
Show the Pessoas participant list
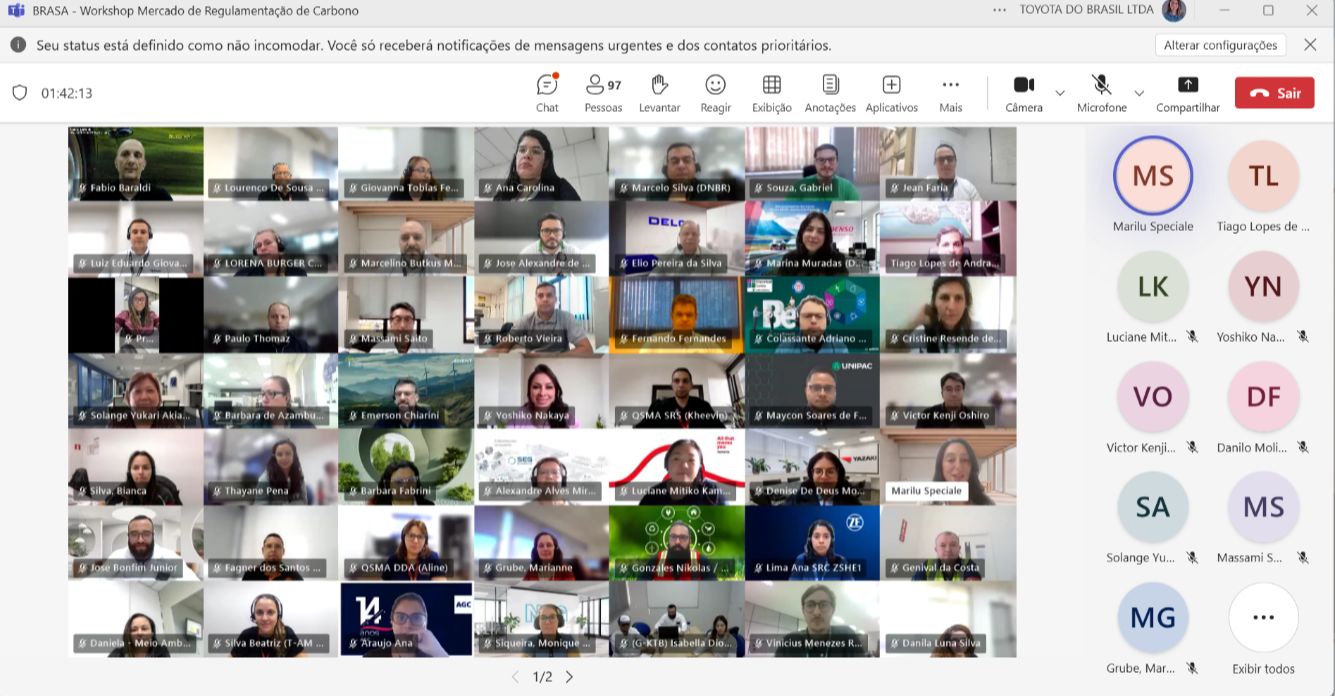coord(603,93)
